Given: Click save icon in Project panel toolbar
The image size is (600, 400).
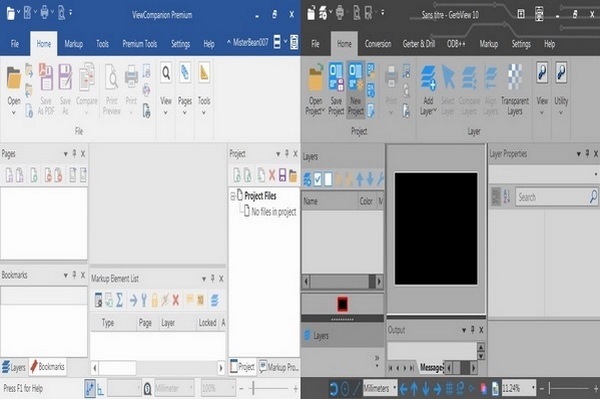Looking at the screenshot, I should click(282, 175).
